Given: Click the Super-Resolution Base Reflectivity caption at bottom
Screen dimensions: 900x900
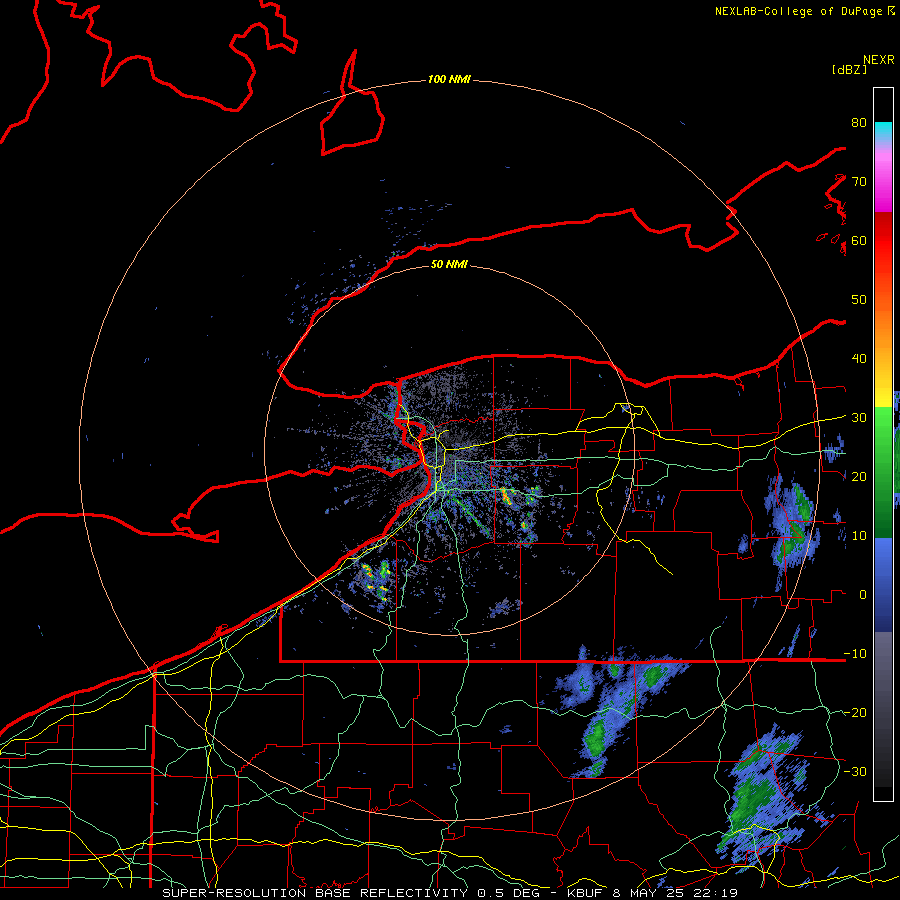Looking at the screenshot, I should [x=449, y=893].
